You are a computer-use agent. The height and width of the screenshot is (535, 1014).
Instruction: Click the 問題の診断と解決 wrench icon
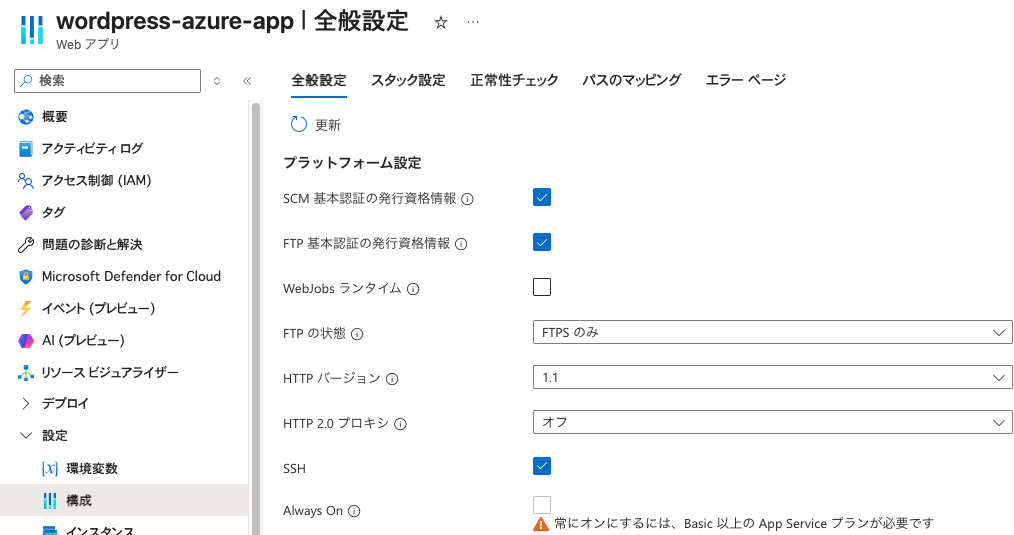click(x=26, y=245)
